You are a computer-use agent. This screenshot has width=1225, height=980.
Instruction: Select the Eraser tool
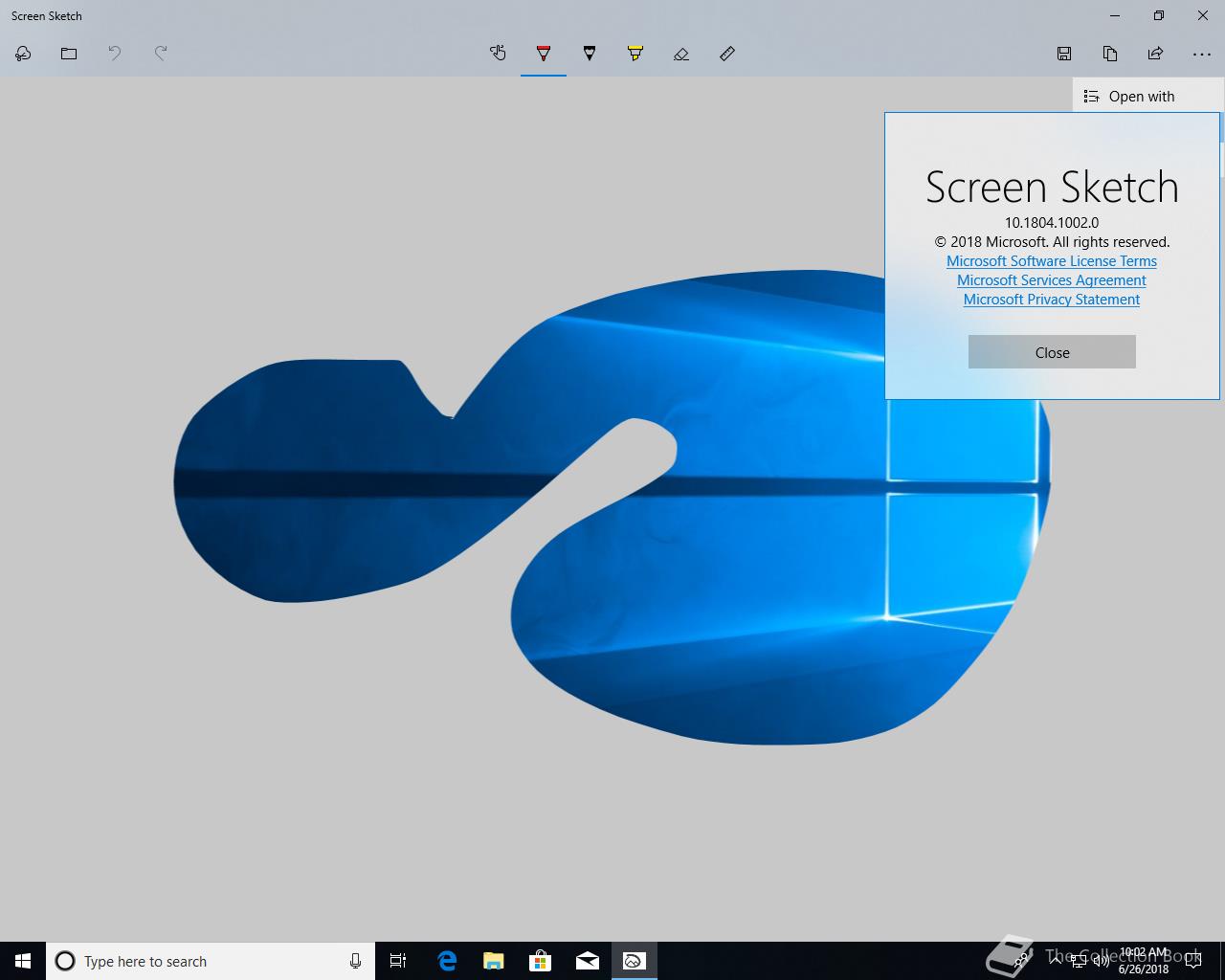pyautogui.click(x=681, y=54)
